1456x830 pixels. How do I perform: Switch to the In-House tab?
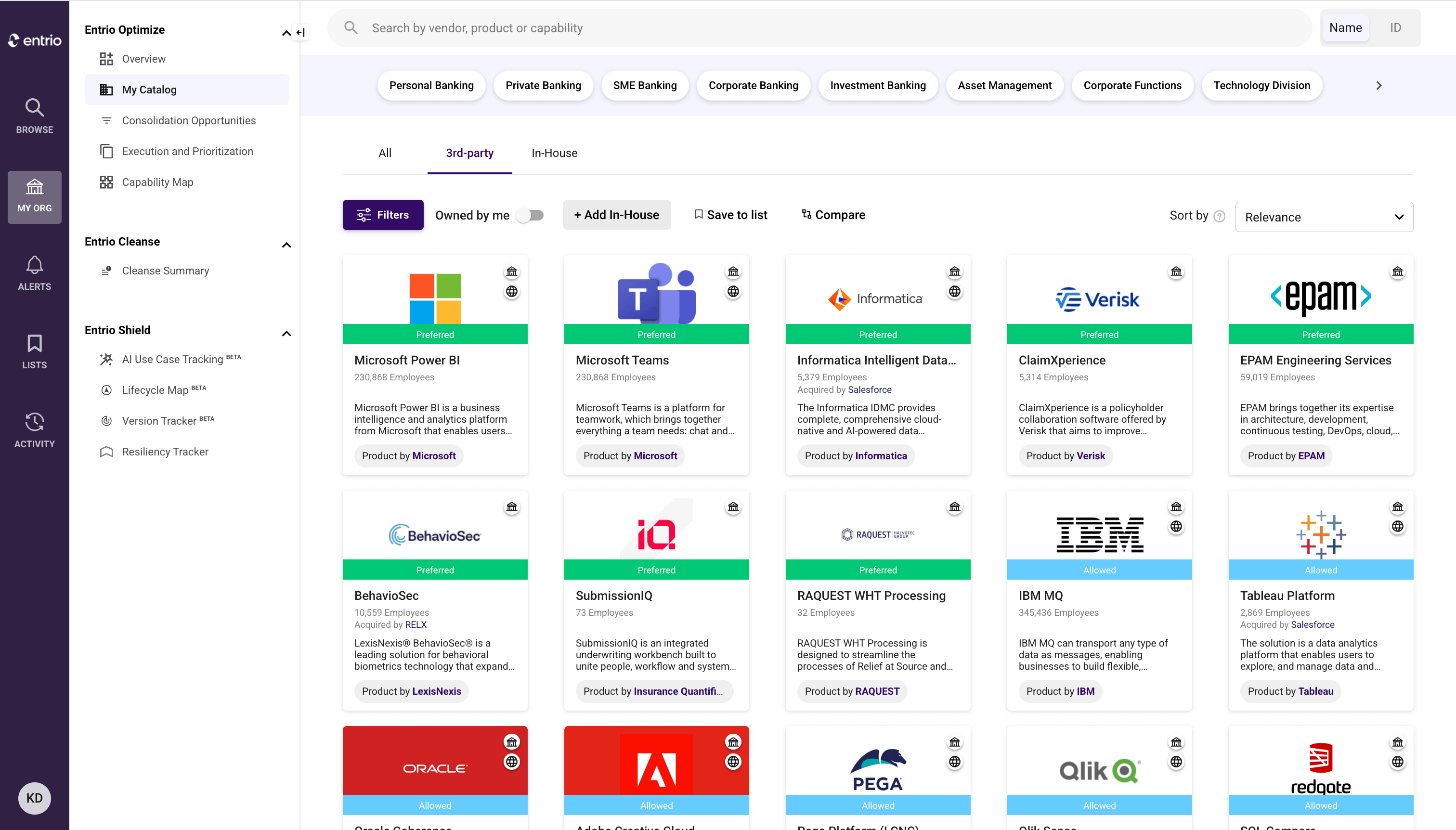click(554, 153)
